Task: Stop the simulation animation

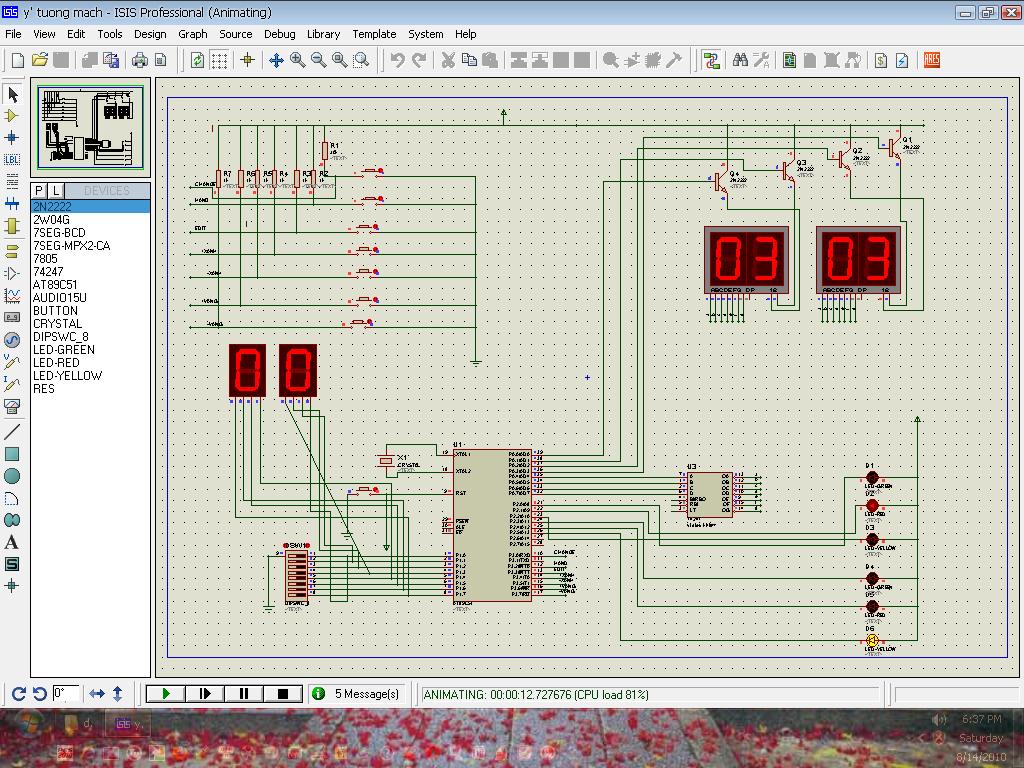Action: [x=282, y=693]
